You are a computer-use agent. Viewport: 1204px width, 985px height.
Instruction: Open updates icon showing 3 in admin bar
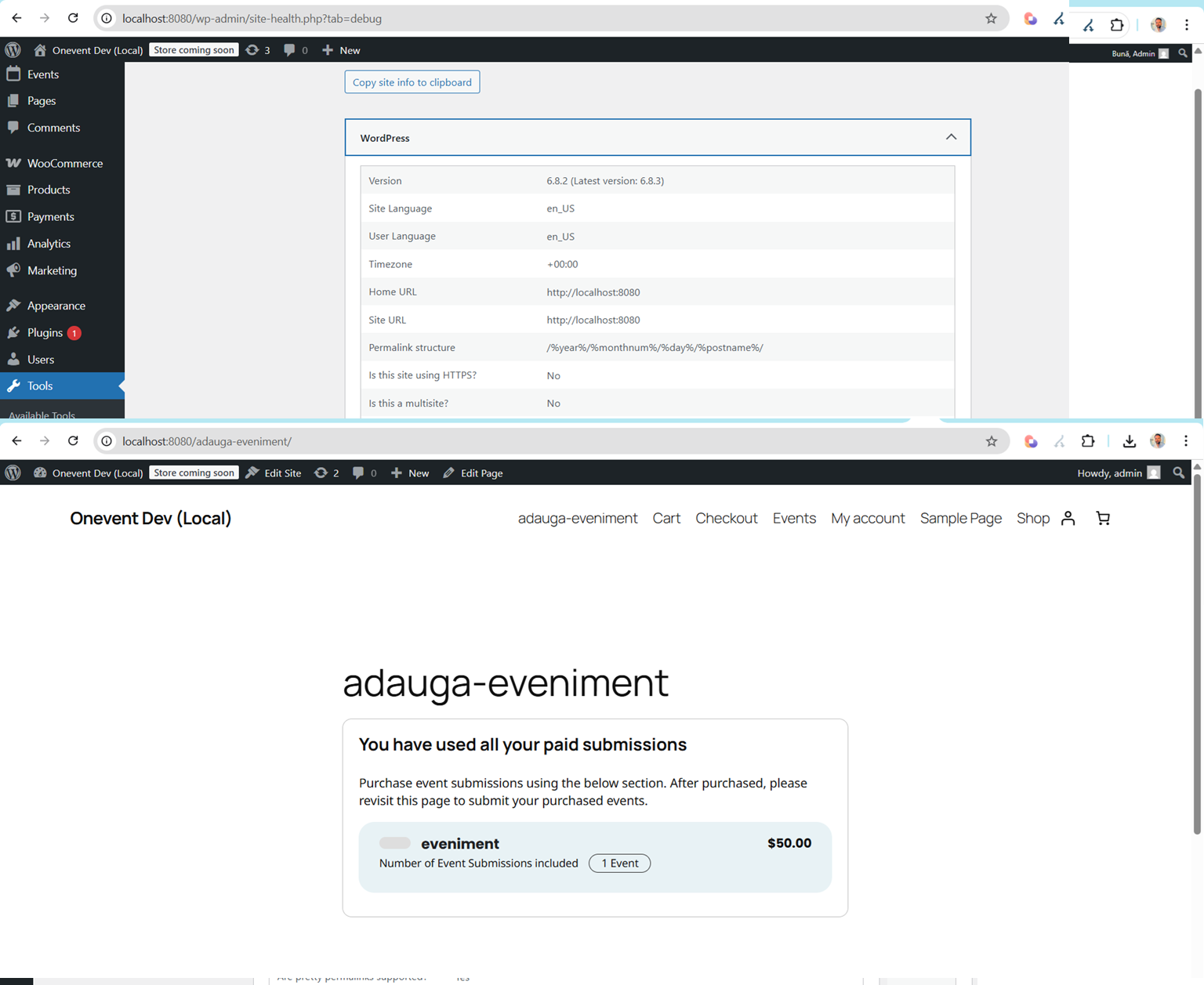pos(258,50)
